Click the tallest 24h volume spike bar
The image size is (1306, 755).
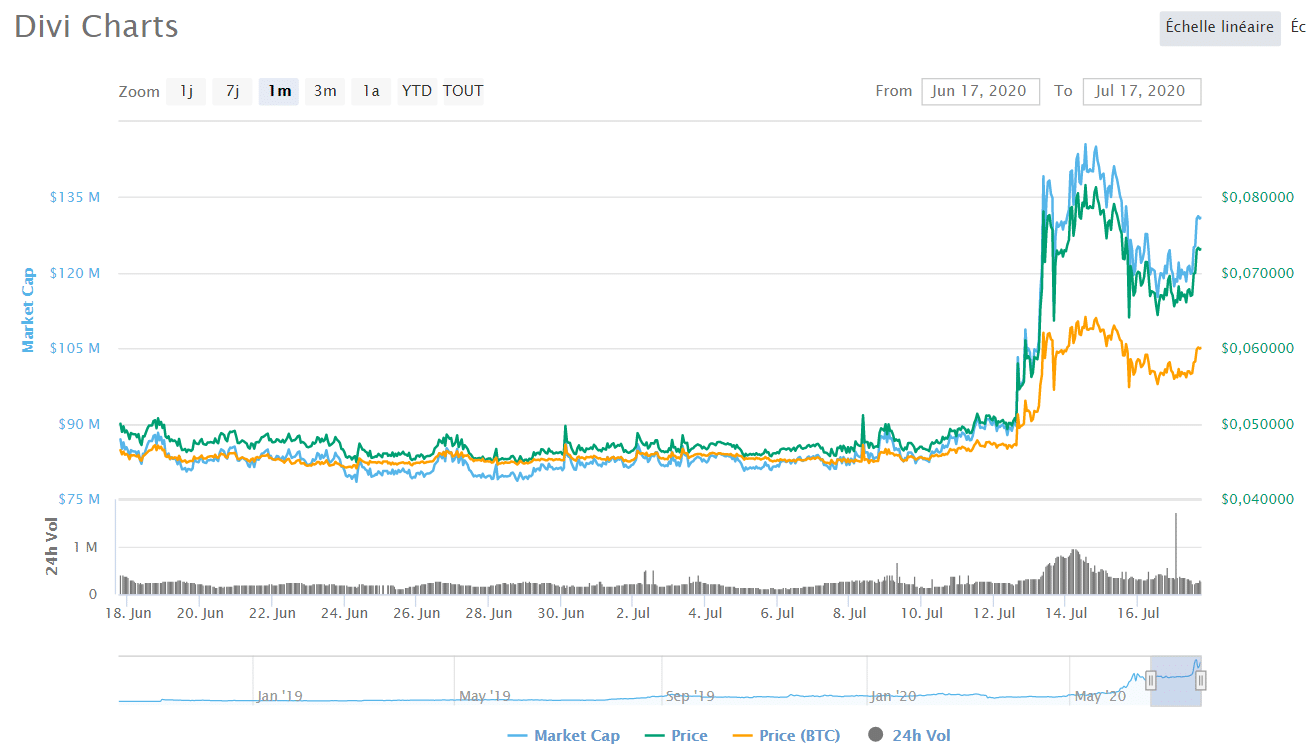point(1176,554)
